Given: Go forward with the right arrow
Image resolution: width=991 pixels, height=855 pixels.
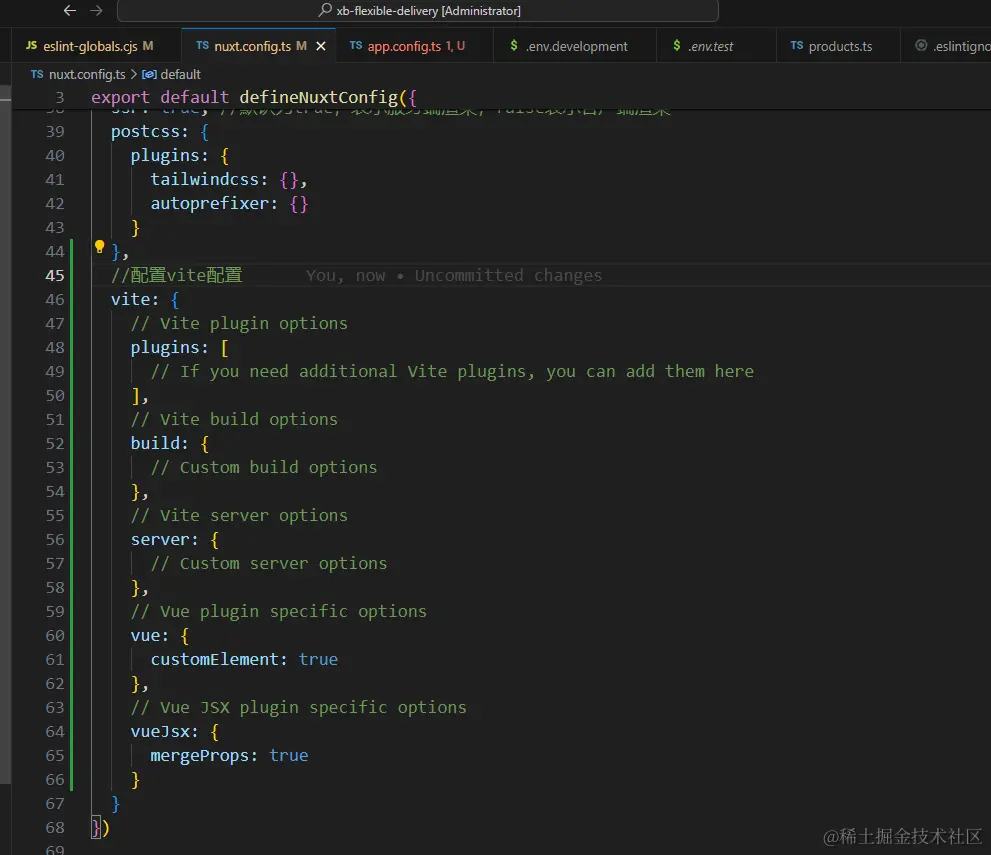Looking at the screenshot, I should click(x=96, y=10).
